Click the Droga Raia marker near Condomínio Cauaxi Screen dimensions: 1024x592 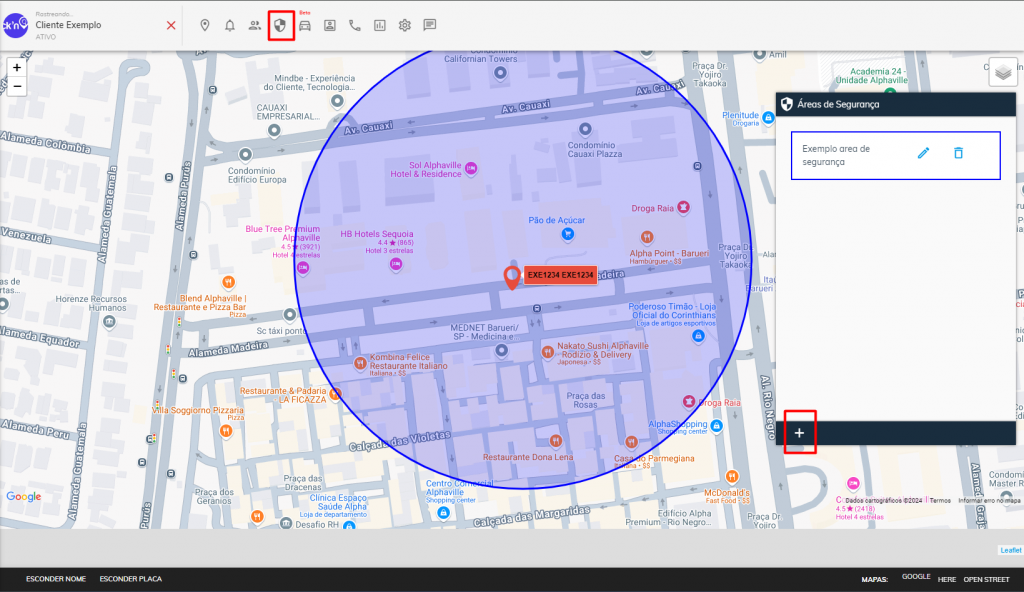point(683,207)
